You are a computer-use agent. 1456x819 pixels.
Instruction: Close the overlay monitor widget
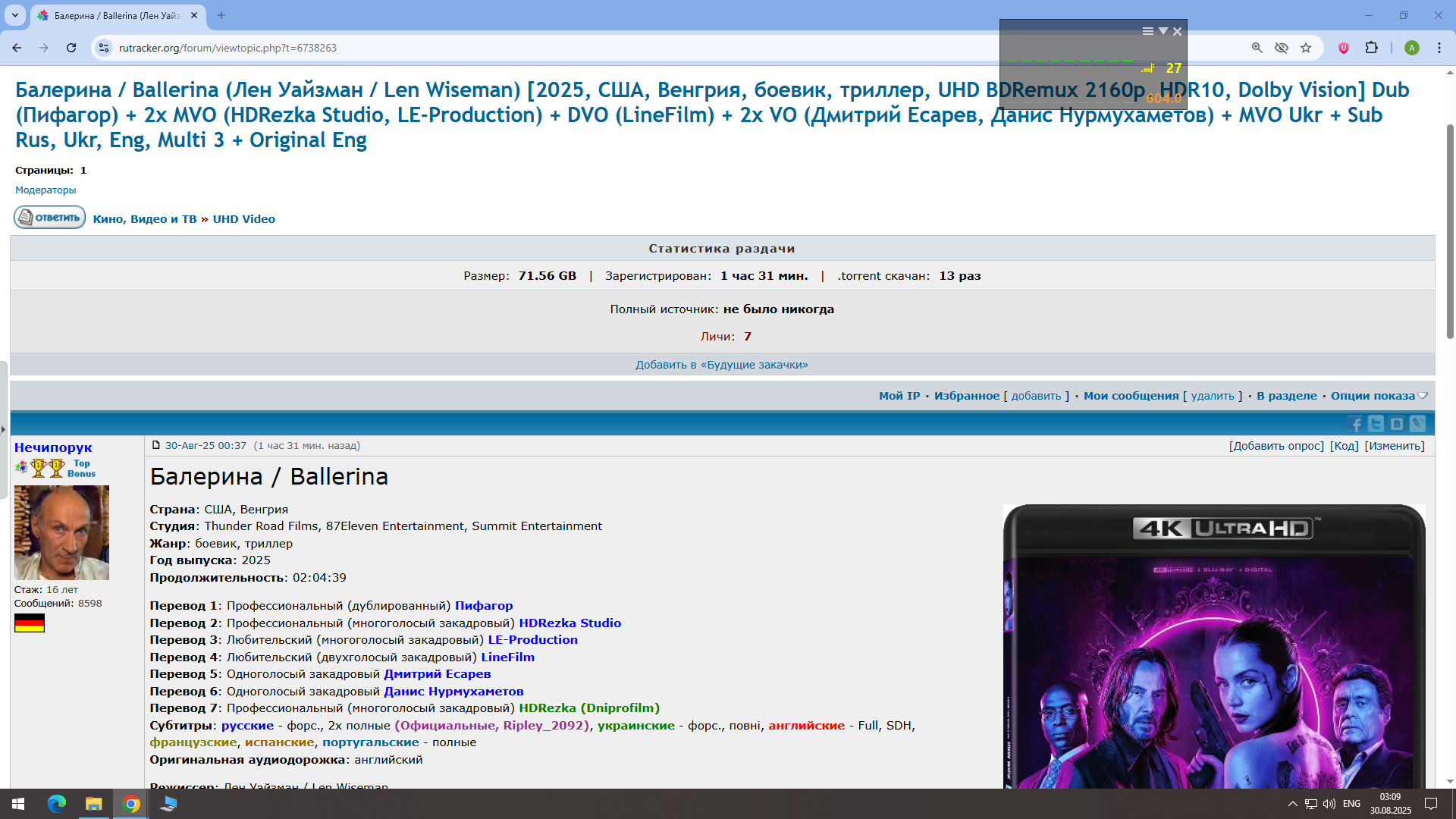tap(1177, 31)
